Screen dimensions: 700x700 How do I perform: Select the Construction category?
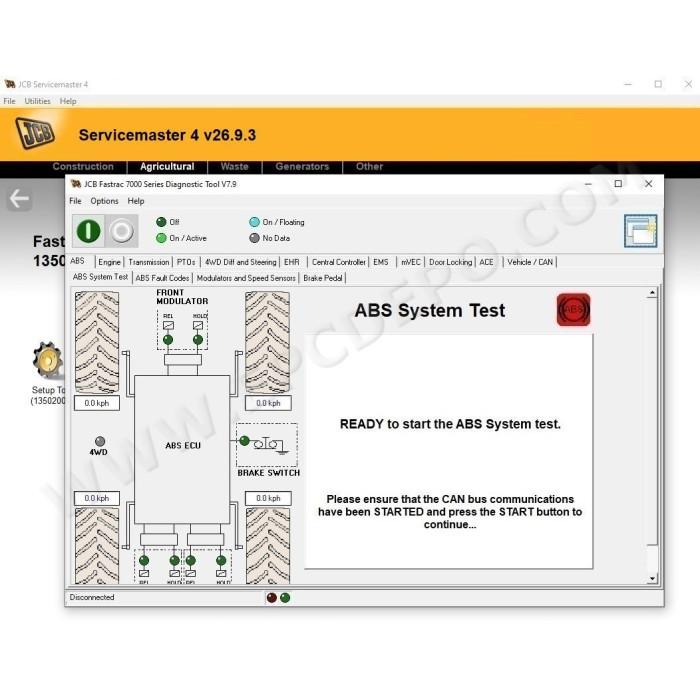tap(83, 167)
